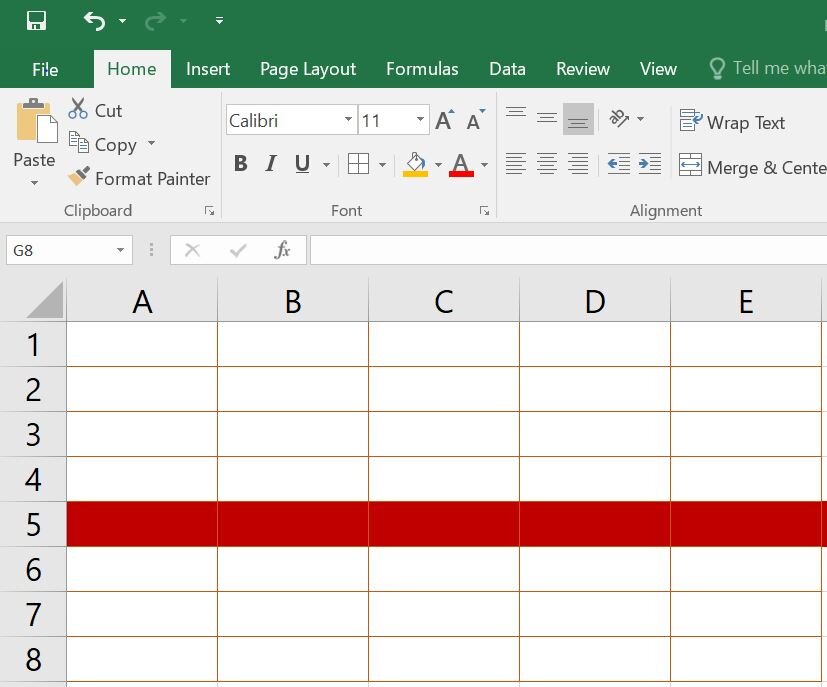The image size is (827, 687).
Task: Click Increase Font Size icon
Action: point(445,120)
